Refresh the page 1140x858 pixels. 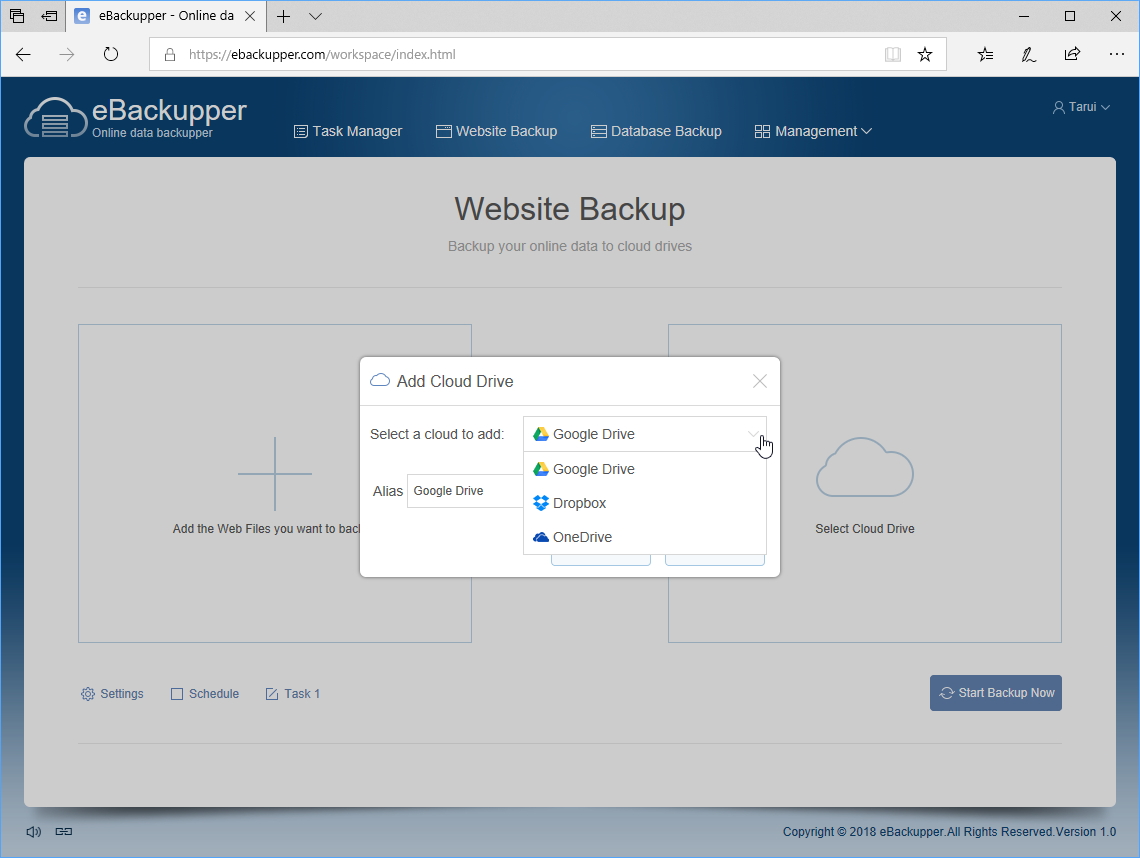[110, 55]
